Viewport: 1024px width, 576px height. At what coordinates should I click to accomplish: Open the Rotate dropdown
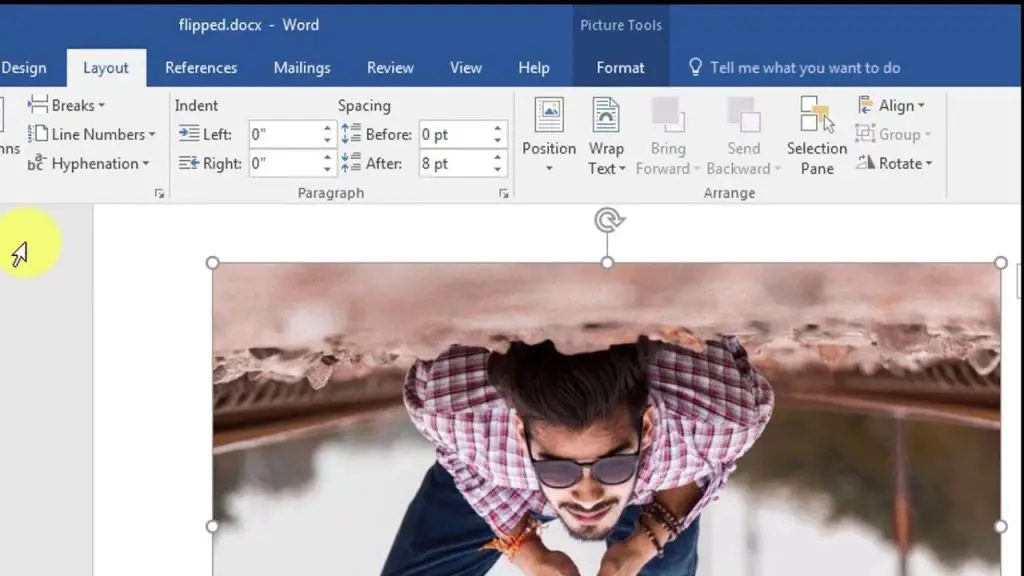[894, 163]
